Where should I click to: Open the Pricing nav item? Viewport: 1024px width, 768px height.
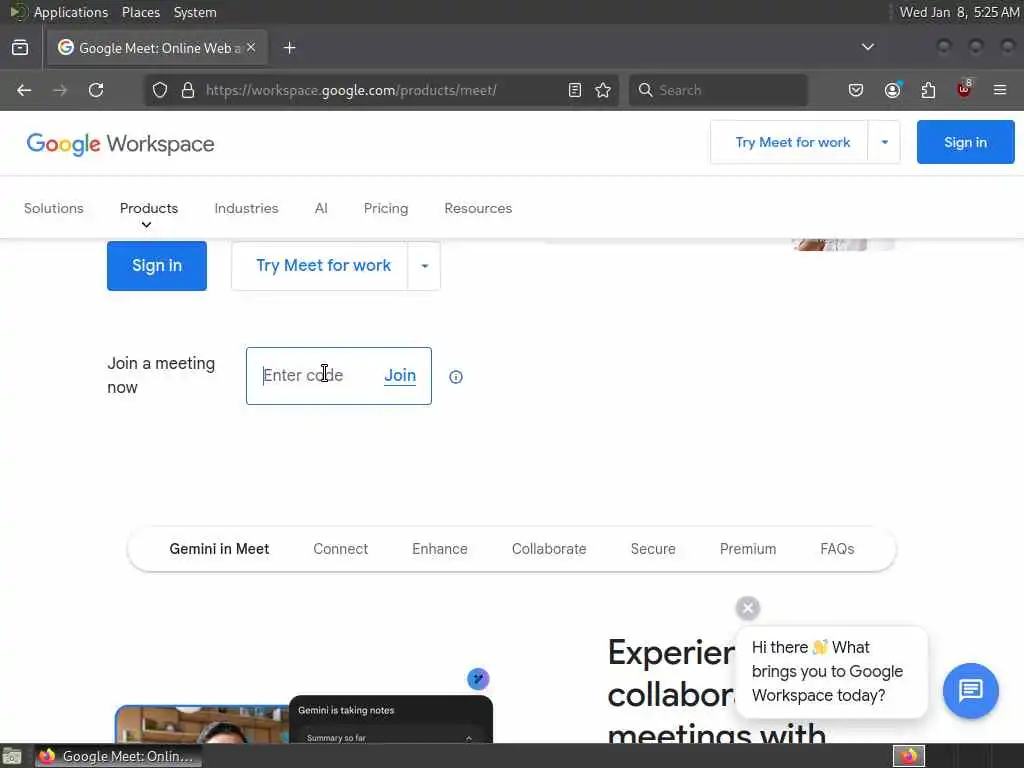pos(386,208)
